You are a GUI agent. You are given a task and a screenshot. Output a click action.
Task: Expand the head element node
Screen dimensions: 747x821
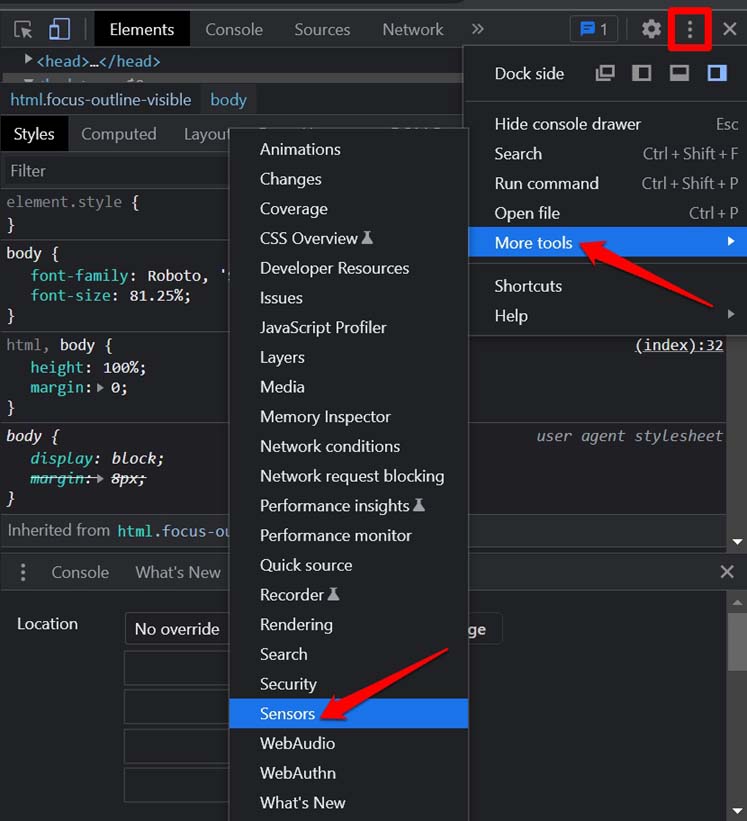pos(28,59)
